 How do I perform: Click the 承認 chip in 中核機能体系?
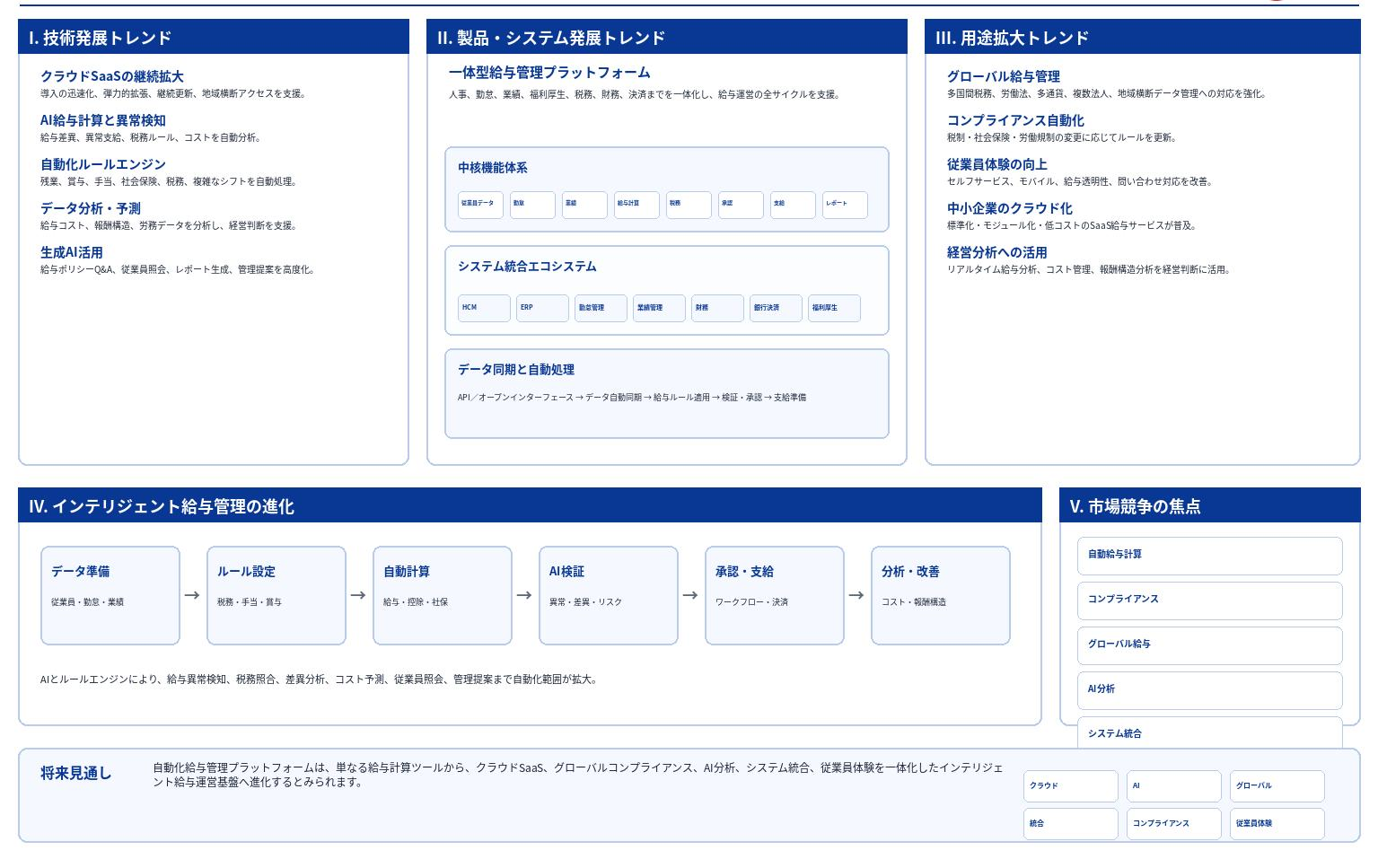[x=741, y=204]
